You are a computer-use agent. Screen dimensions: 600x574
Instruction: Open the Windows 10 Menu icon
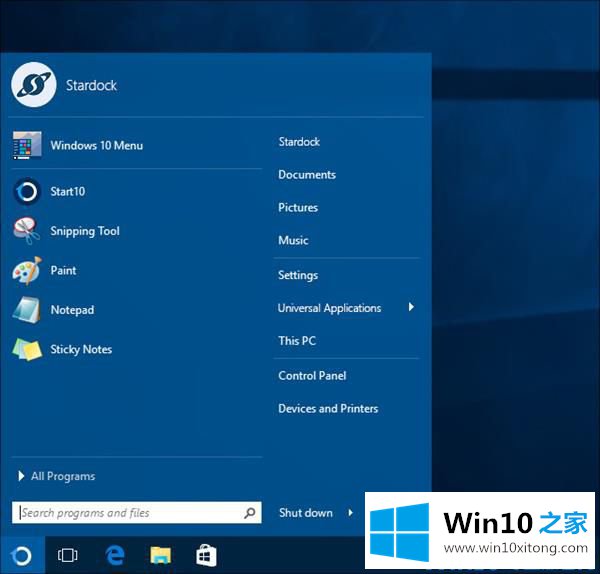point(26,145)
